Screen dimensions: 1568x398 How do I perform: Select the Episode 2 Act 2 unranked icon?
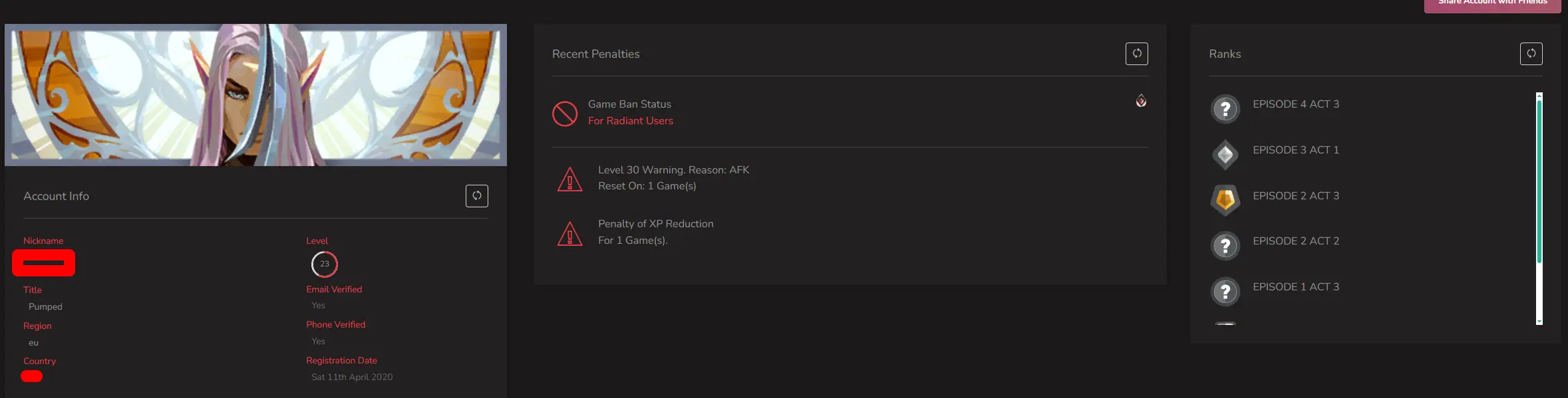(x=1225, y=246)
